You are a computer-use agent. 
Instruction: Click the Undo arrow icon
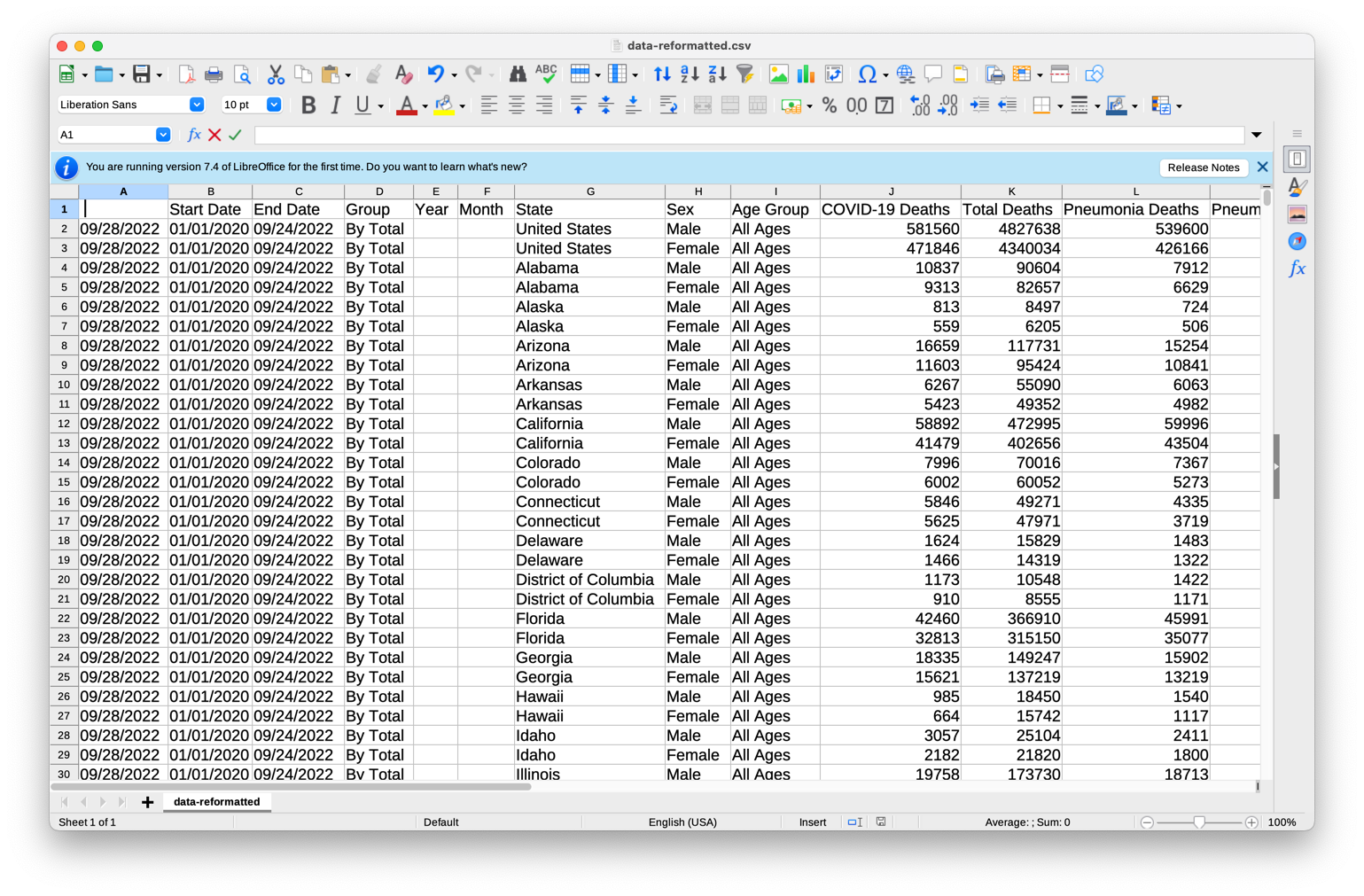435,74
